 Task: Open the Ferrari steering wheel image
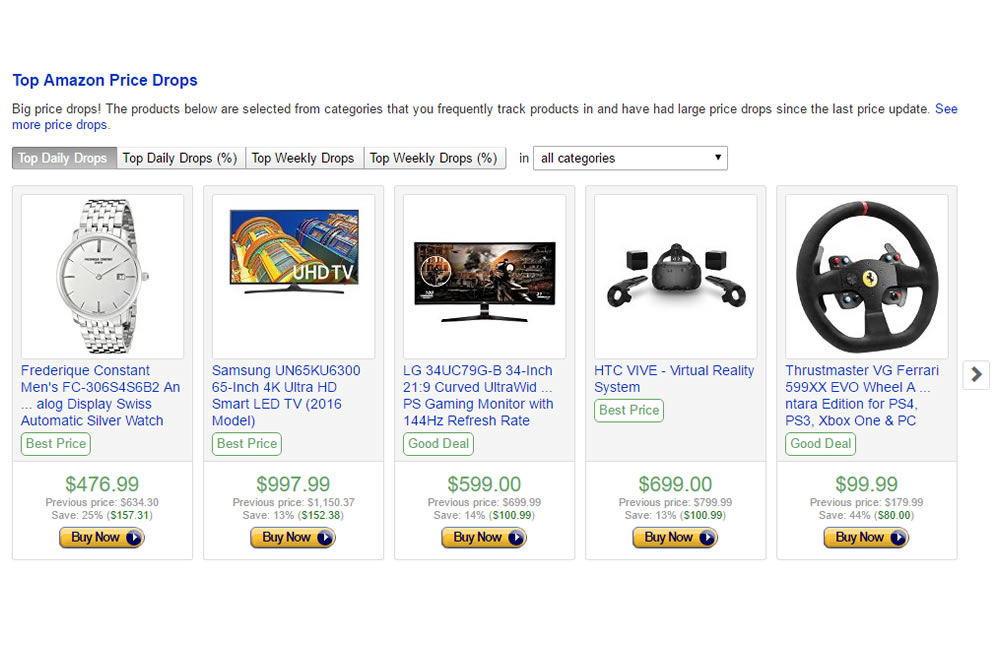867,276
